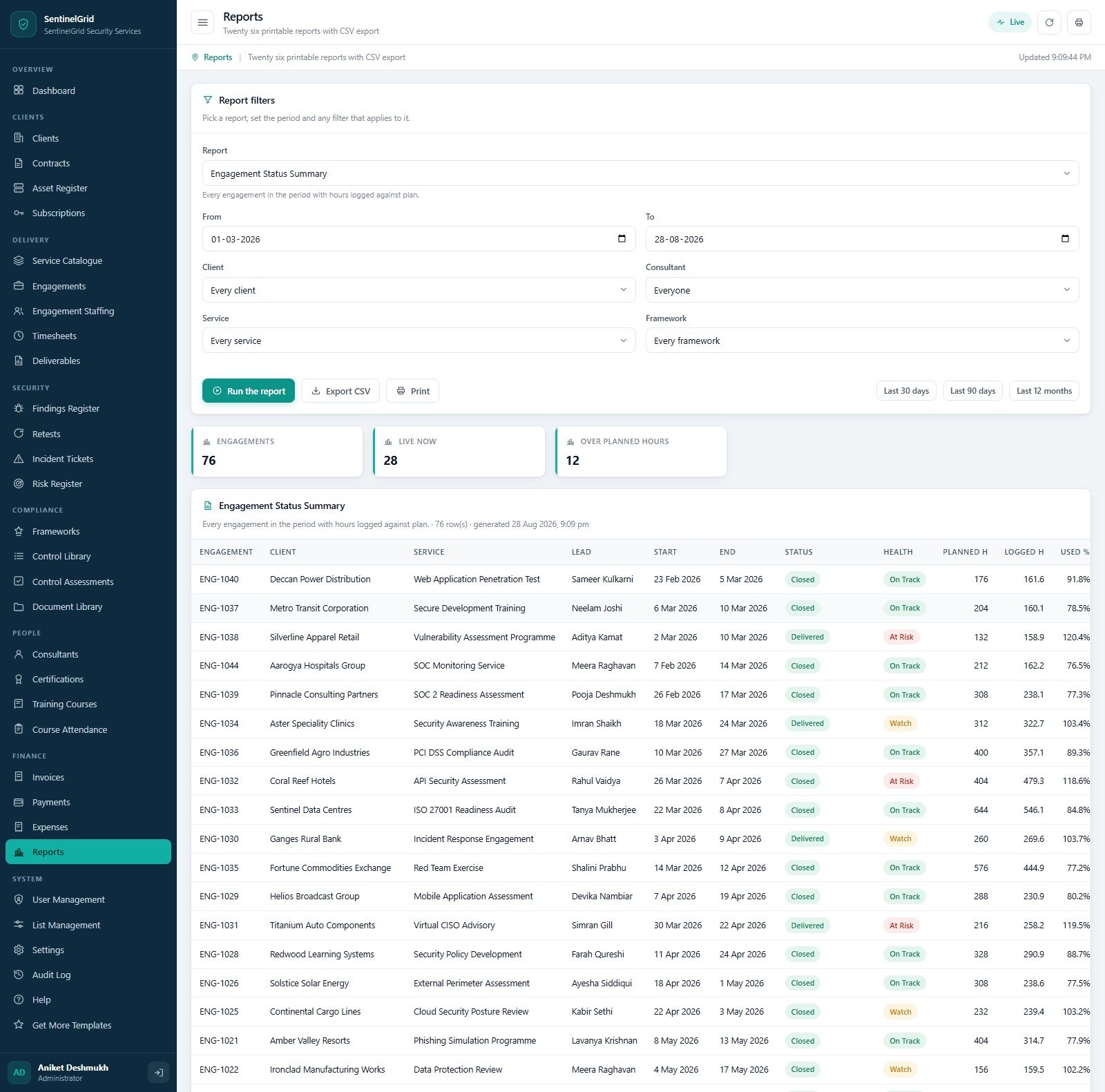Click the Timesheets clock icon
The image size is (1105, 1092).
pyautogui.click(x=19, y=336)
